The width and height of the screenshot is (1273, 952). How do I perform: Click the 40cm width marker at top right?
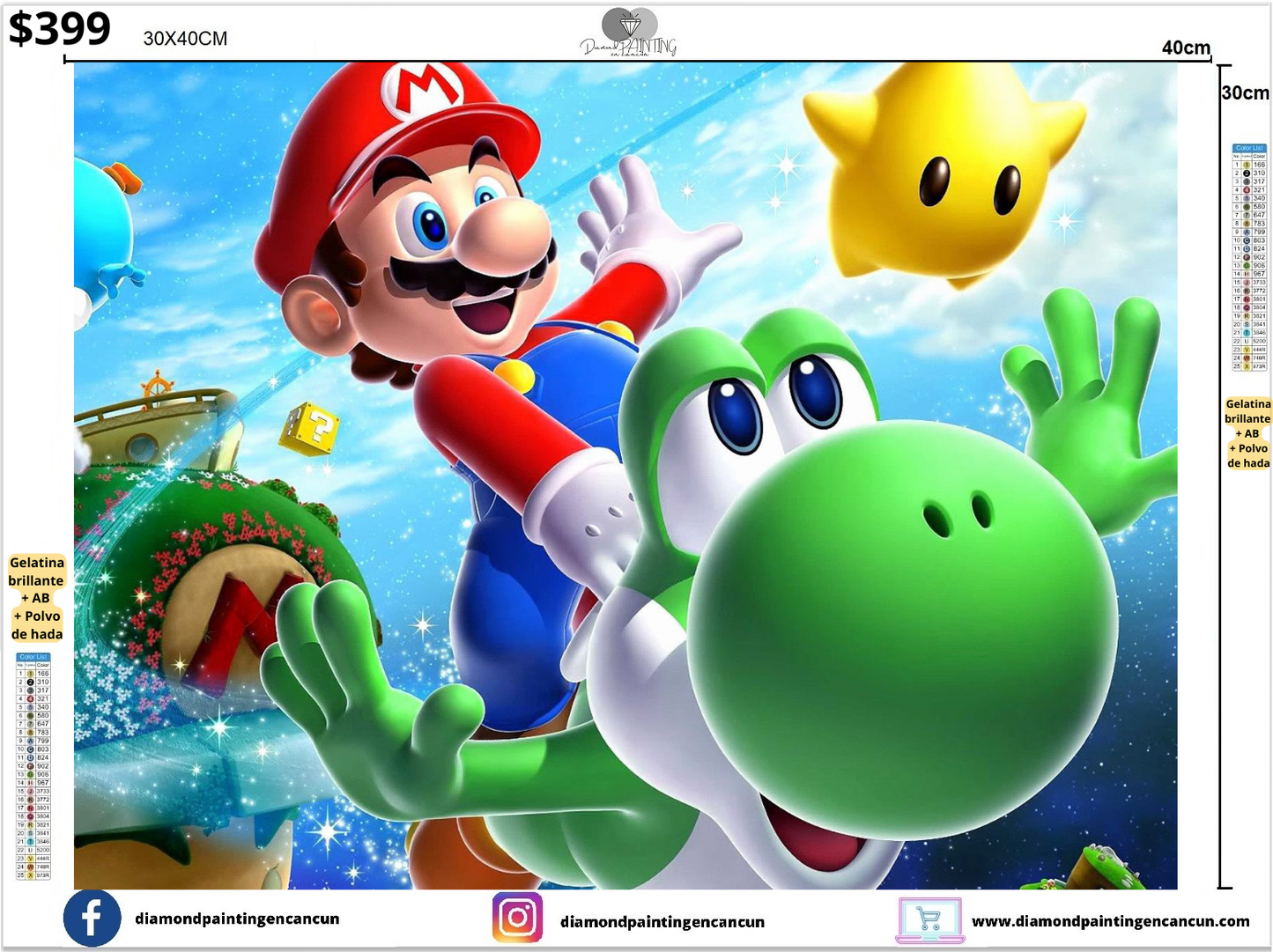point(1186,48)
